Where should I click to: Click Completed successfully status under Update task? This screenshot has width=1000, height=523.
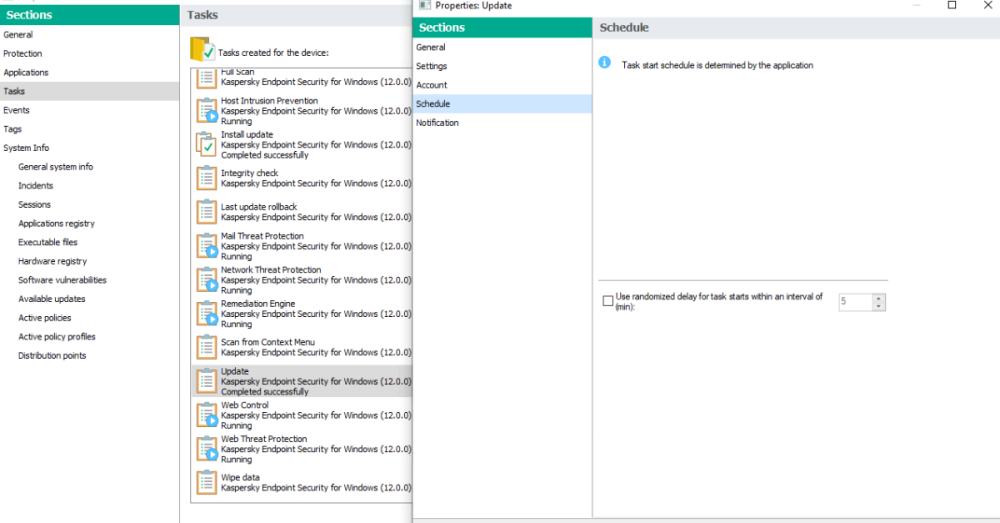(265, 392)
